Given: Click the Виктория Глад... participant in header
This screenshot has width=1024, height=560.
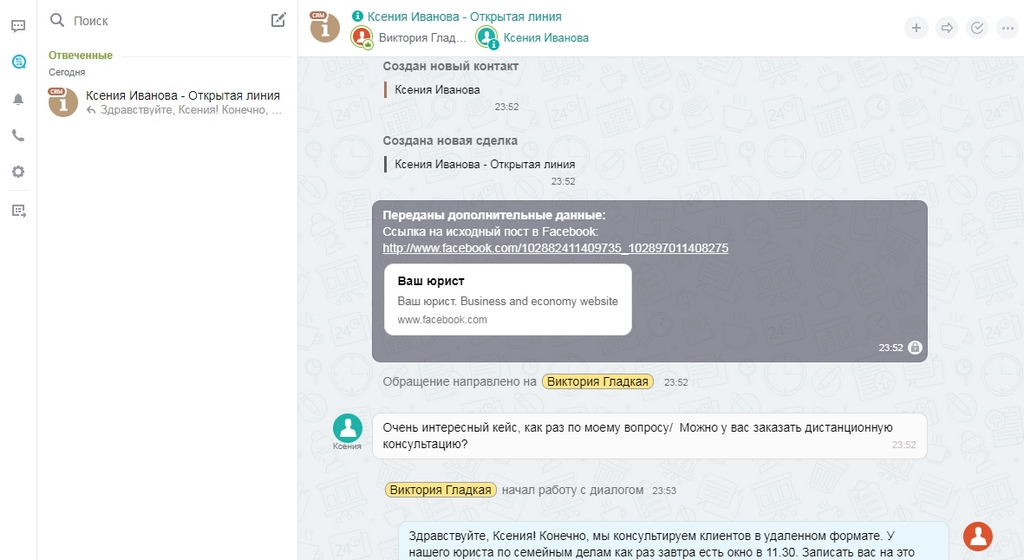Looking at the screenshot, I should click(423, 38).
